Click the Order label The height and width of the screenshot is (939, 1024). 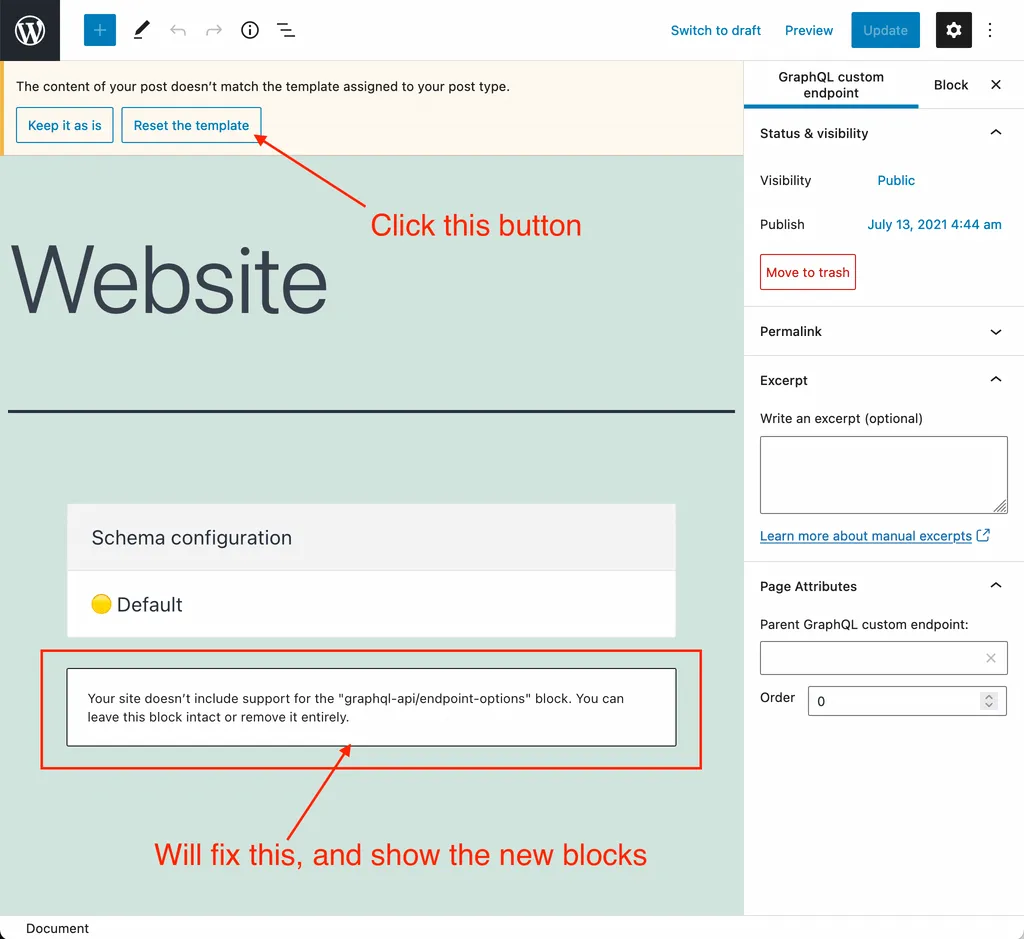(x=777, y=697)
